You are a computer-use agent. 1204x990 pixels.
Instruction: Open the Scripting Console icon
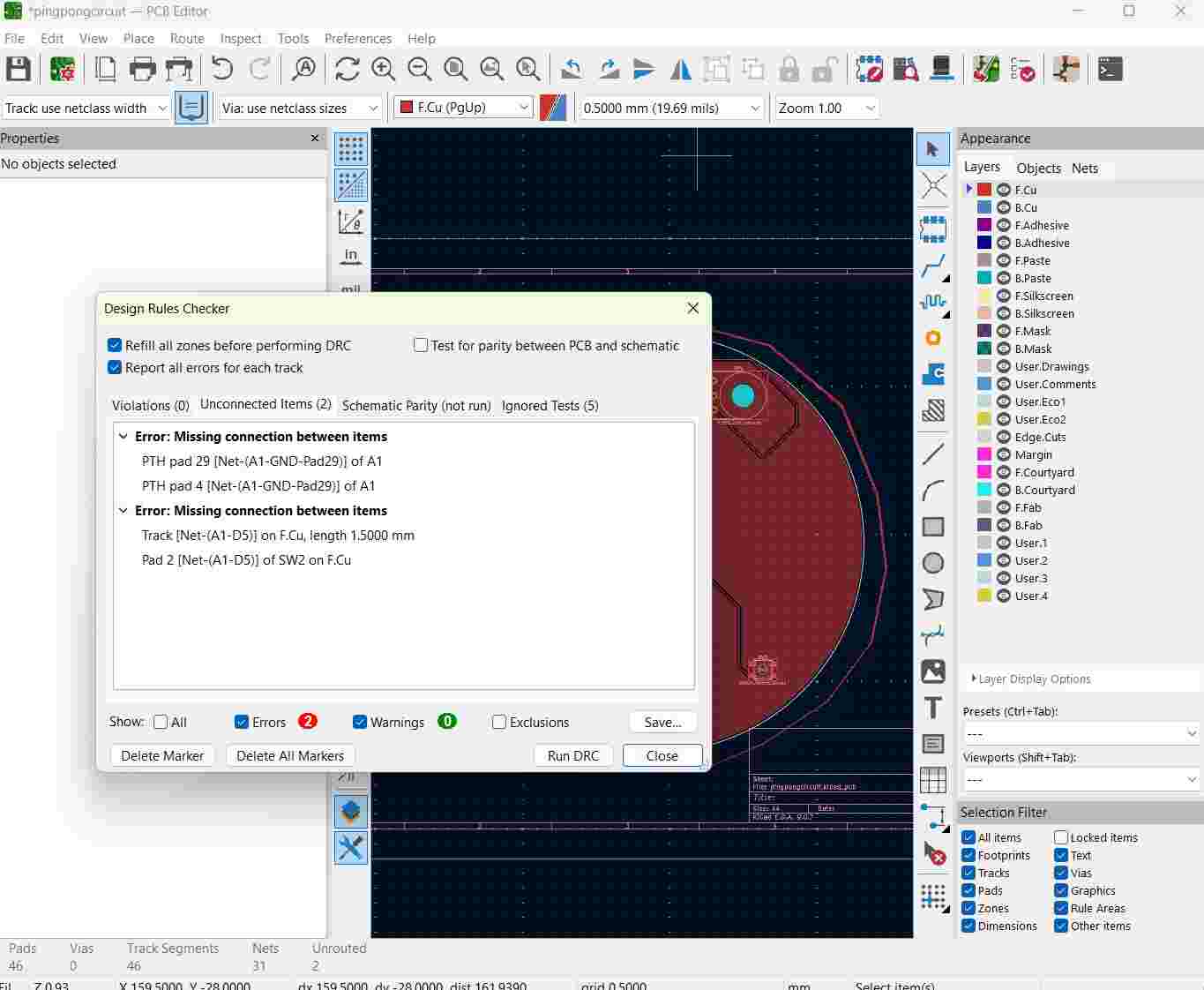1110,69
